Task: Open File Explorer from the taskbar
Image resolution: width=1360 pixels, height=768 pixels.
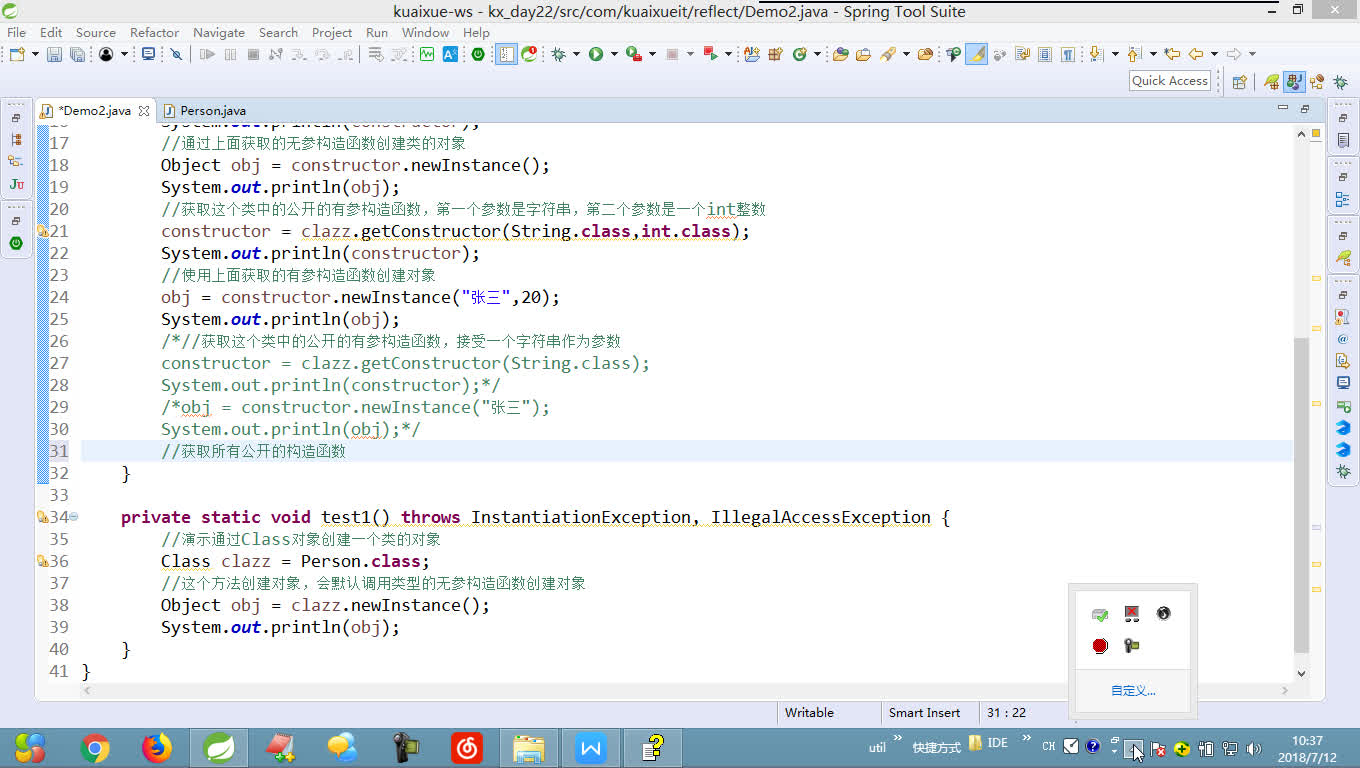Action: [529, 748]
